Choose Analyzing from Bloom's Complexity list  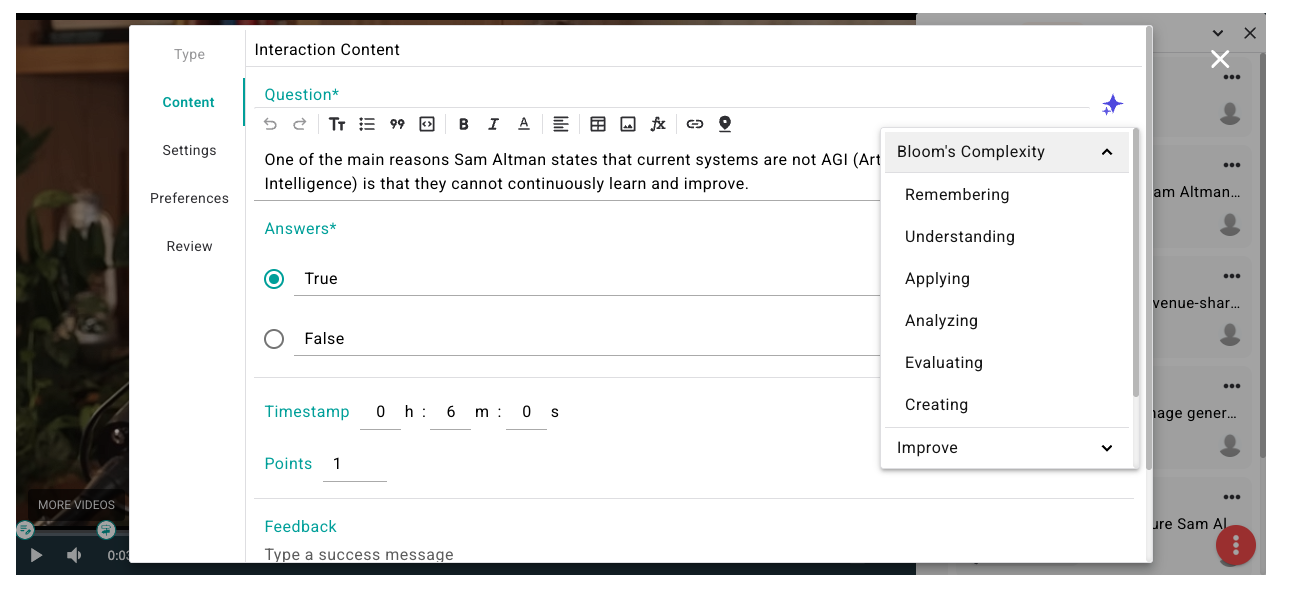coord(941,321)
